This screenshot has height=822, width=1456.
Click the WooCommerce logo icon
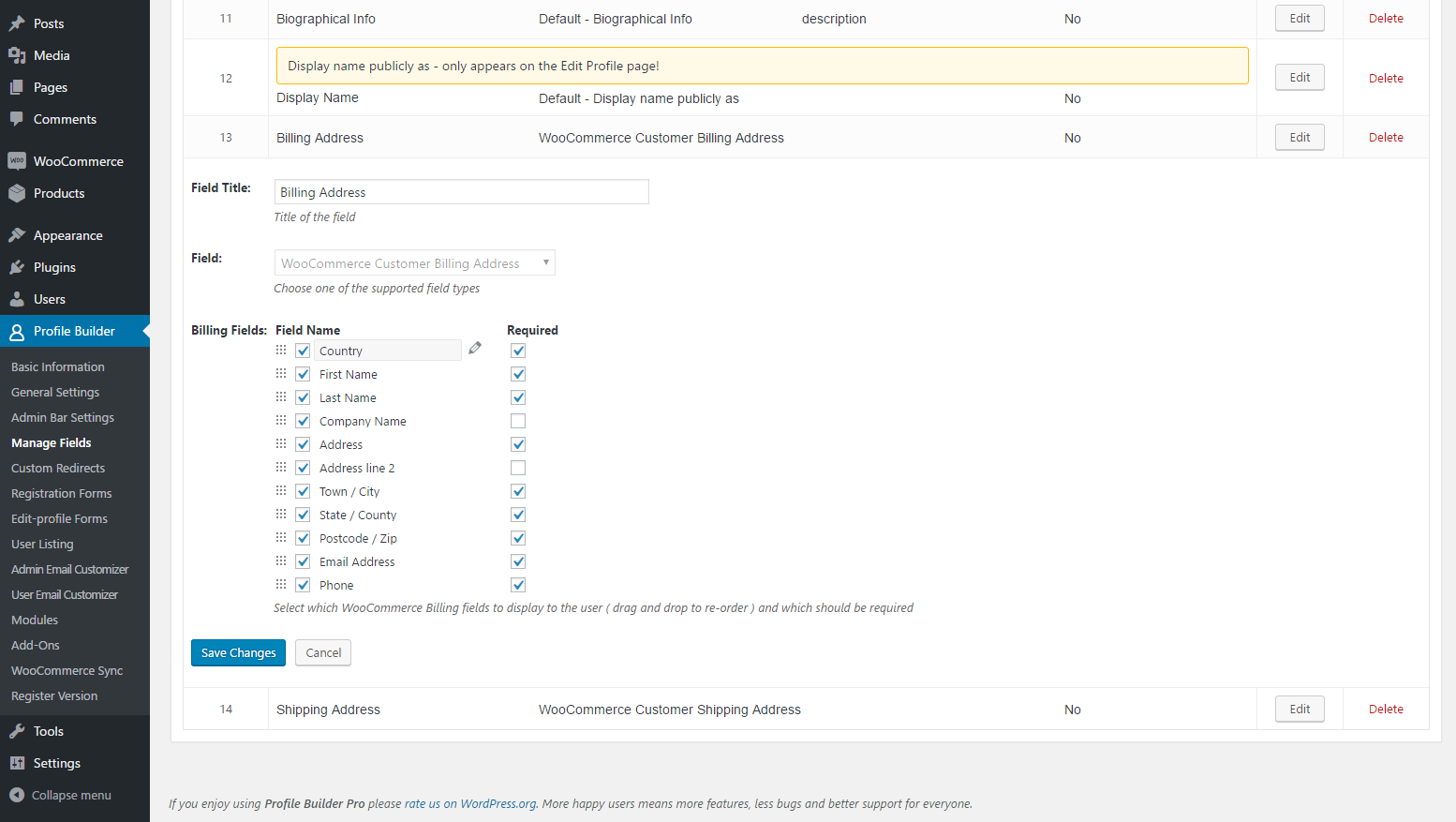click(17, 161)
